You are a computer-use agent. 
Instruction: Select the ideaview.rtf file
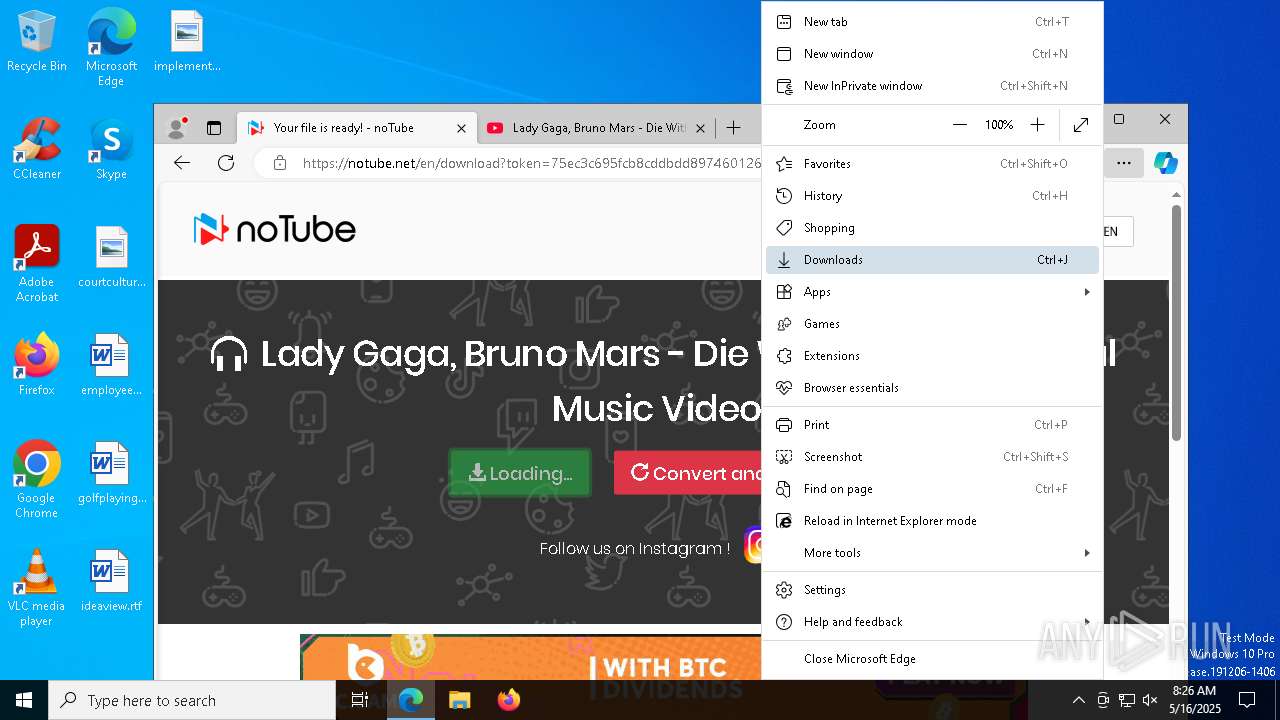click(x=111, y=582)
